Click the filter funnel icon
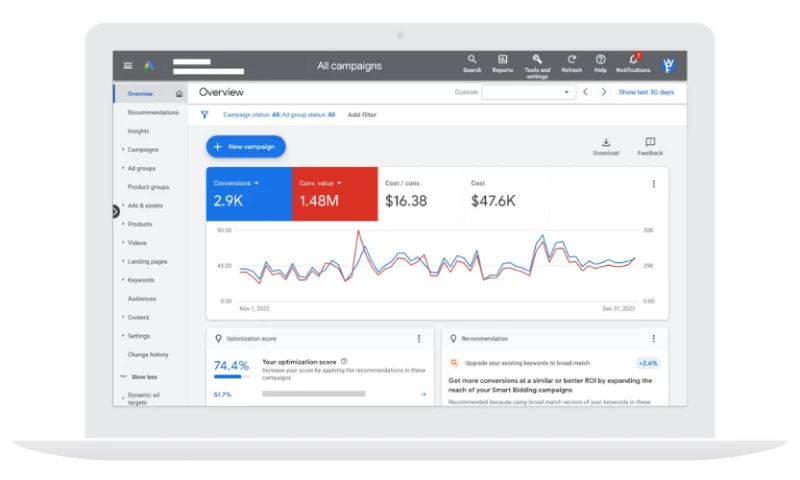This screenshot has height=480, width=800. click(205, 115)
